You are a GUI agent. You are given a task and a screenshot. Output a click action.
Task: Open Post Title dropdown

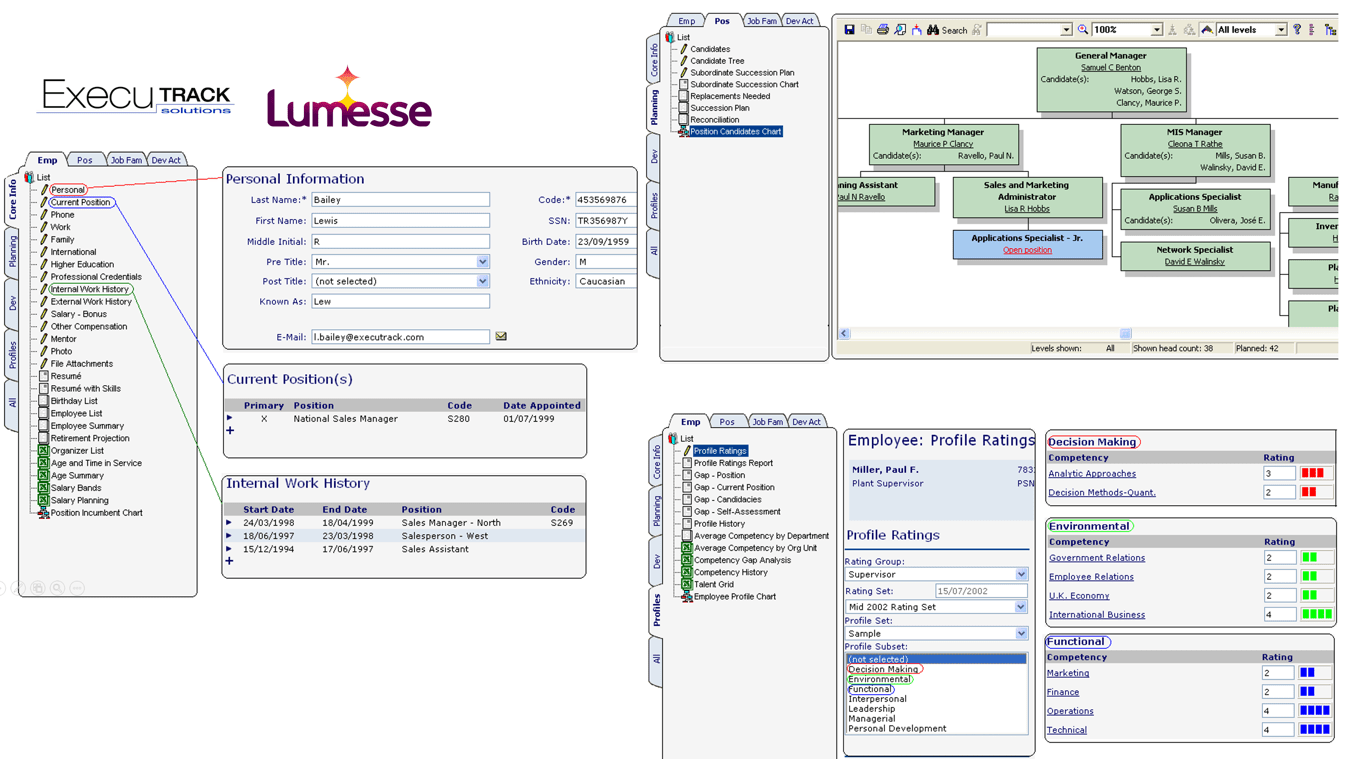pyautogui.click(x=482, y=282)
